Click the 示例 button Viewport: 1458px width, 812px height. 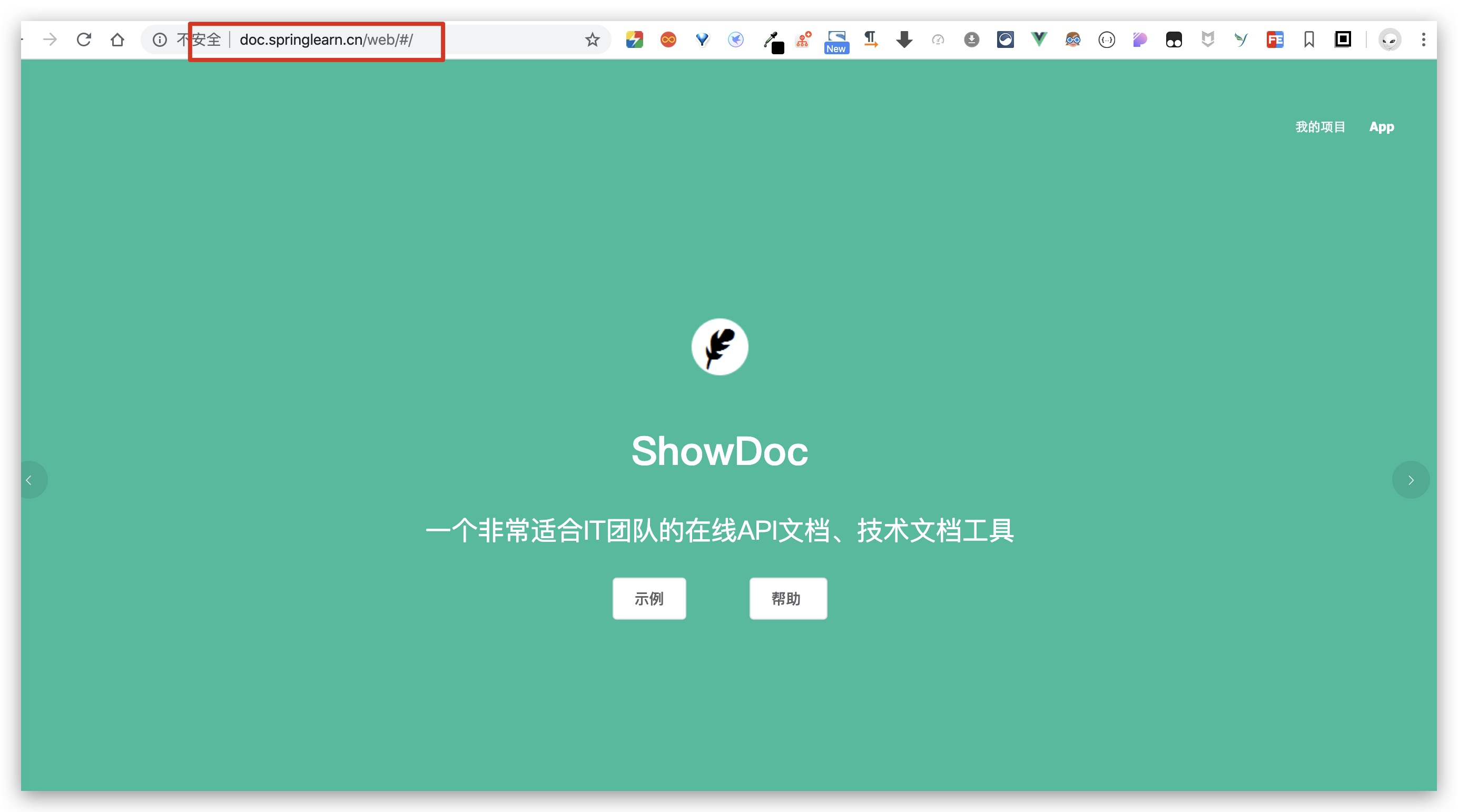pyautogui.click(x=648, y=598)
